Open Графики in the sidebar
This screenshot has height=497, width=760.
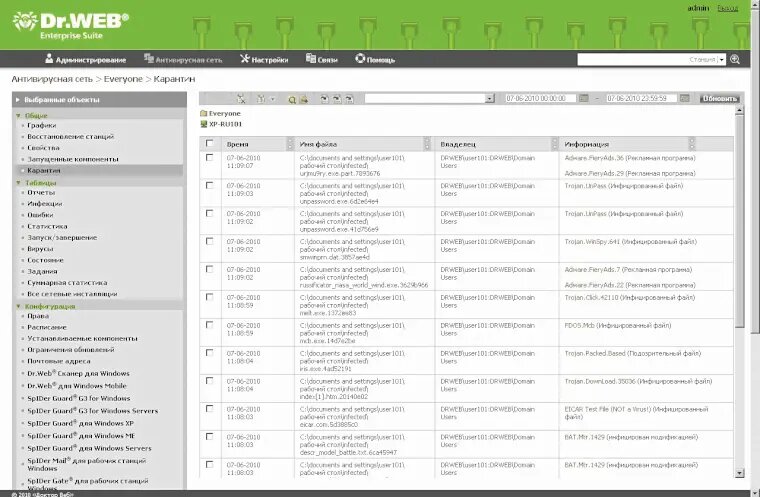(x=42, y=125)
